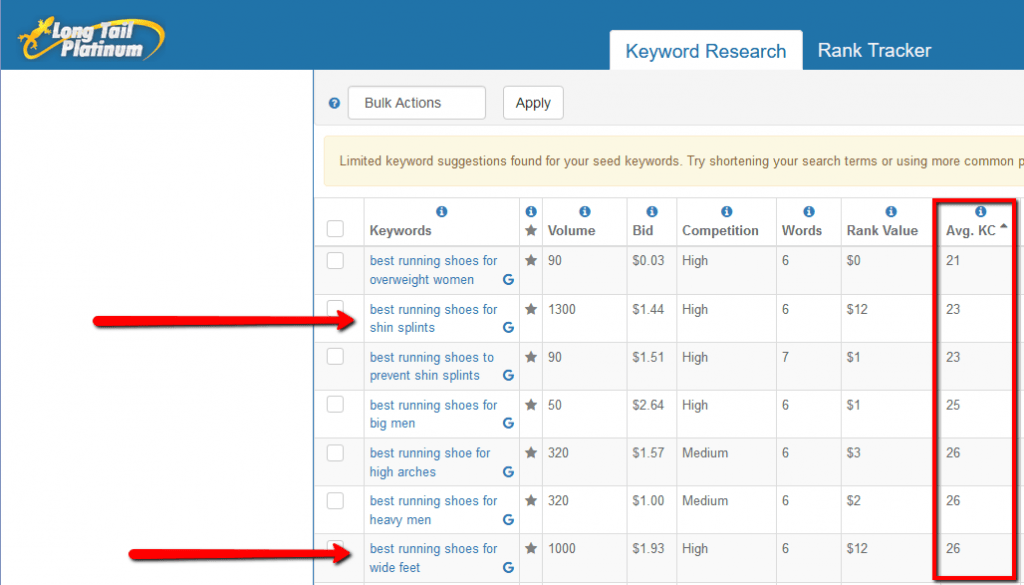Star the 'heavy men' keyword row

coord(531,501)
